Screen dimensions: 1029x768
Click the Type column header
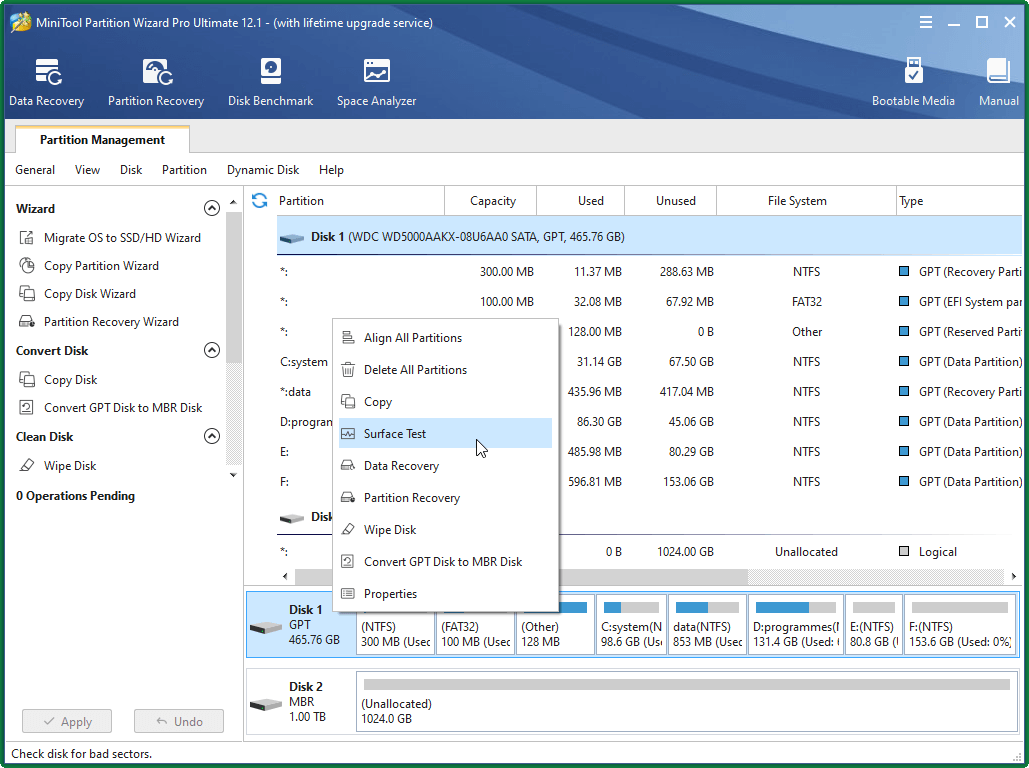click(959, 201)
